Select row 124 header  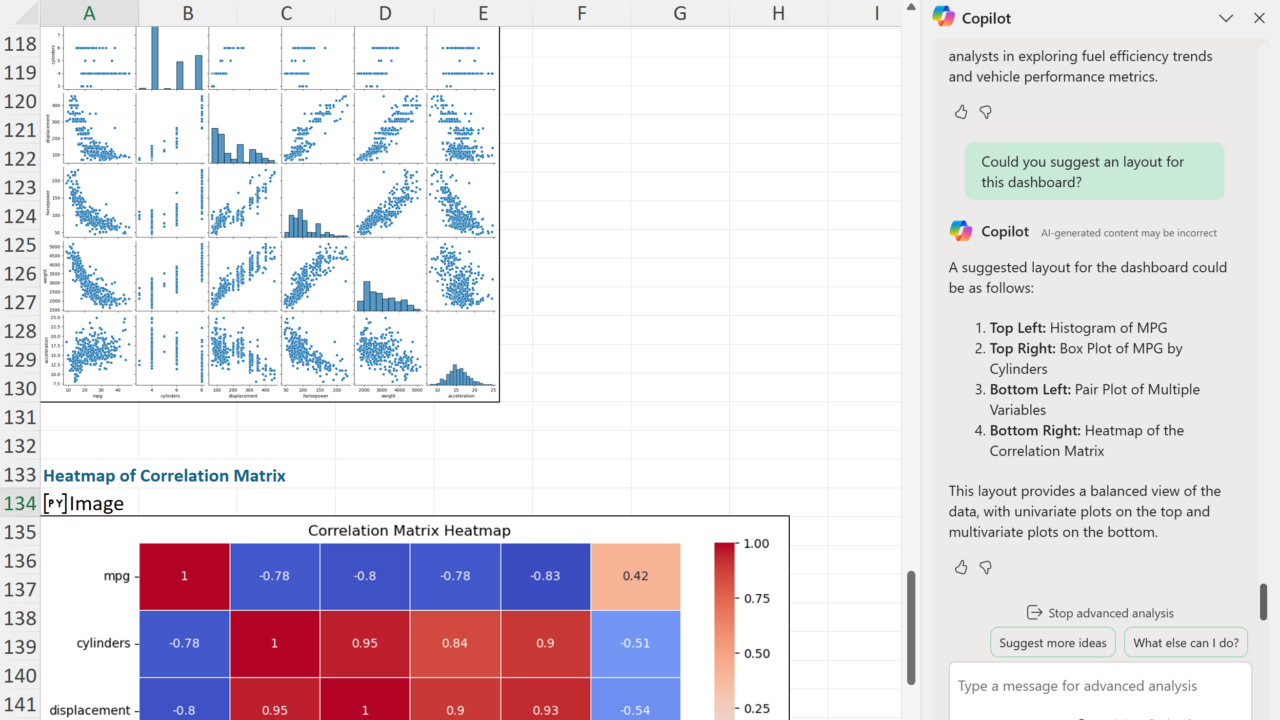[20, 216]
